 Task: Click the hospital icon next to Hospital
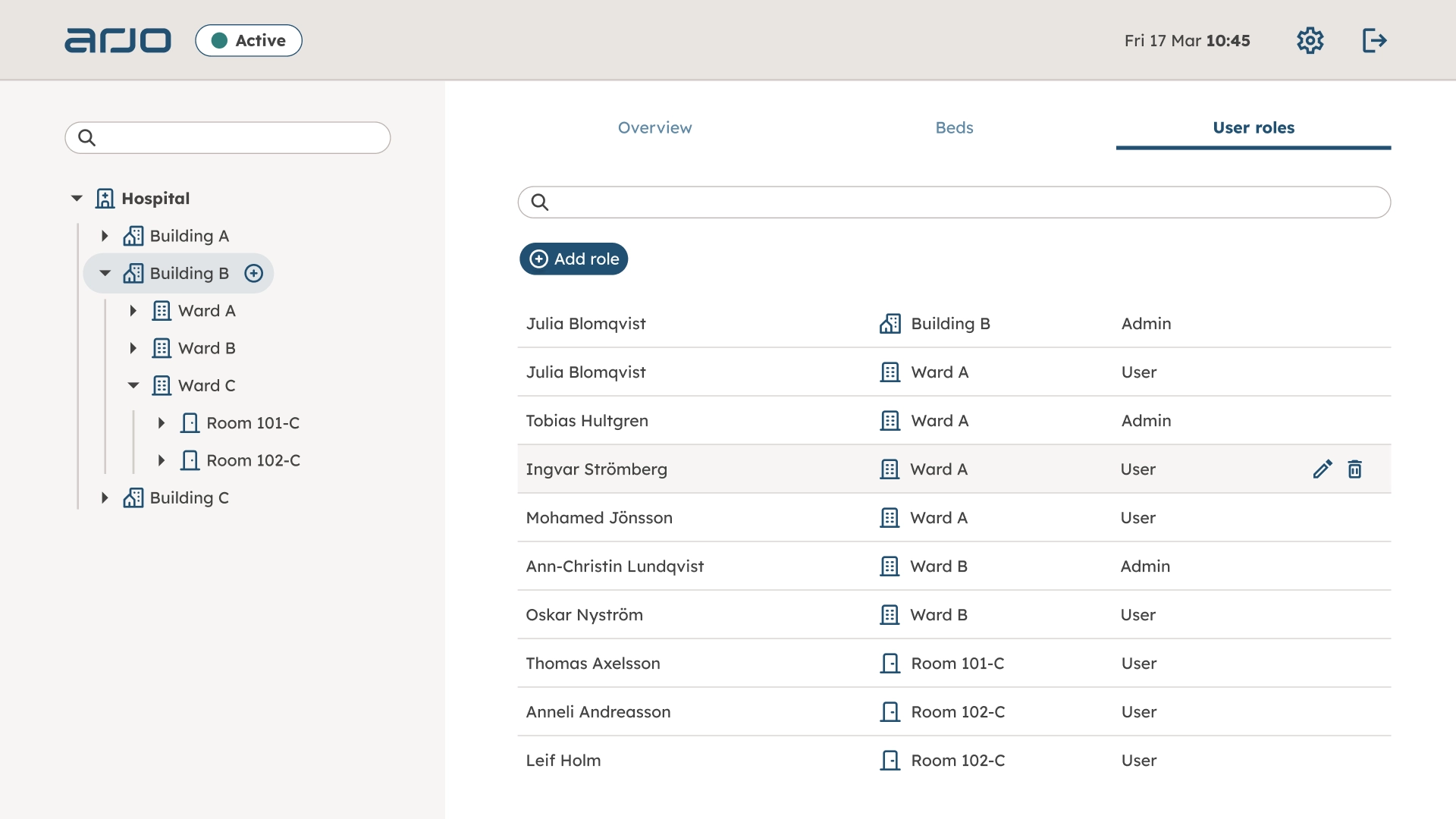pos(104,198)
